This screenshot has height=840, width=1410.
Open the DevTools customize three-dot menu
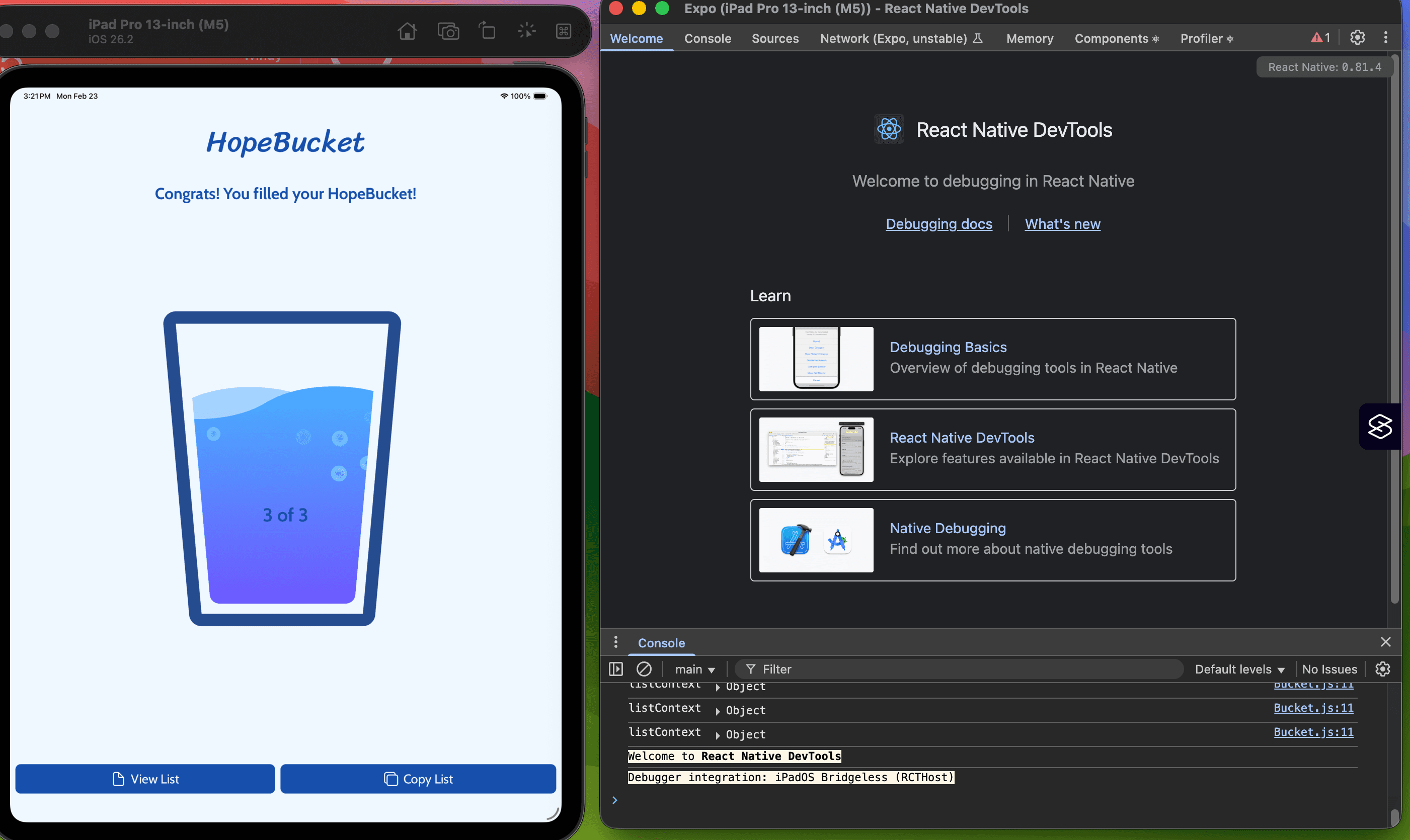[x=1386, y=37]
